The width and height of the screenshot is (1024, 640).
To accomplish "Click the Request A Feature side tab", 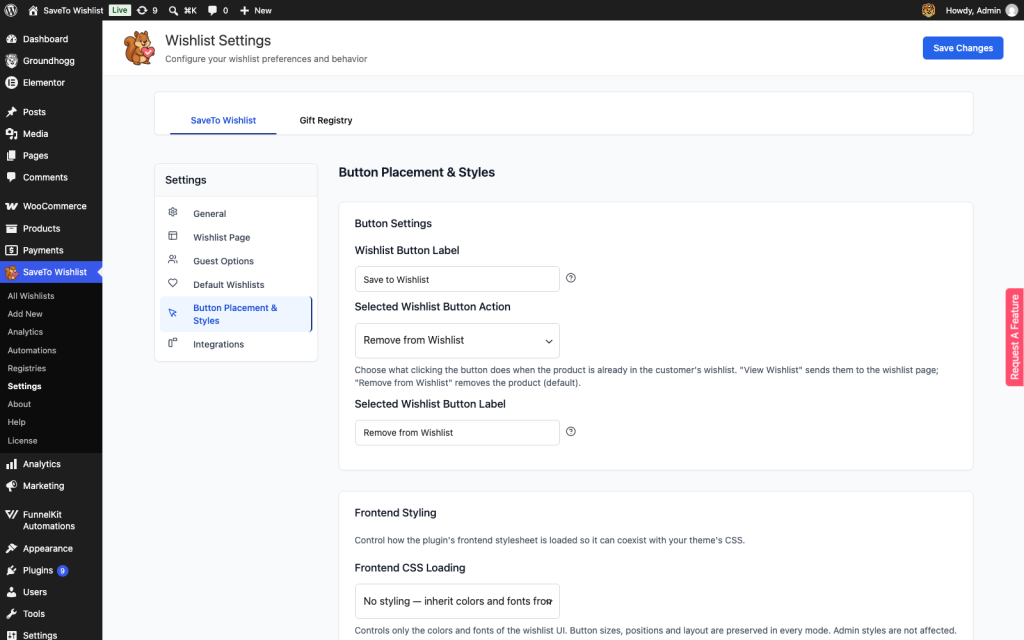I will 1014,337.
